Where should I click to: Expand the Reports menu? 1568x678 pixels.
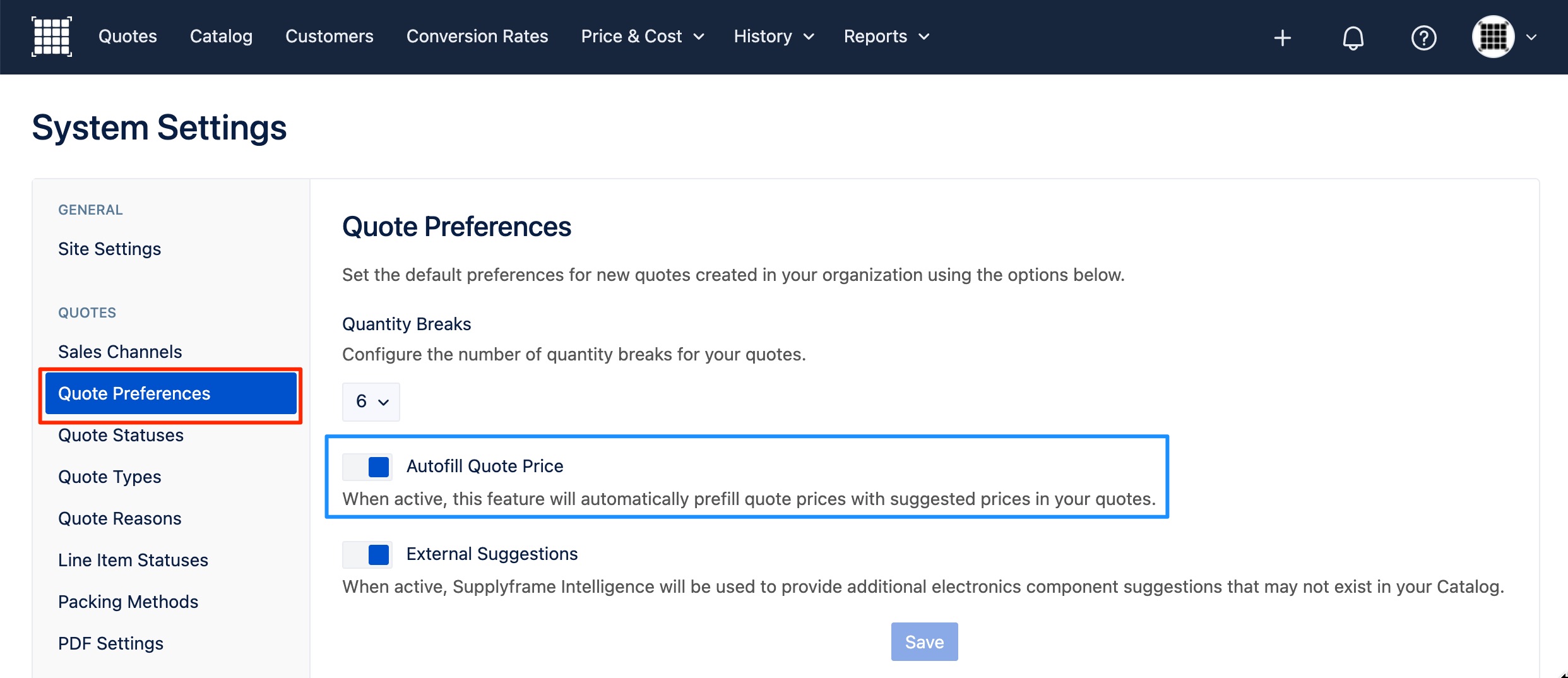pos(886,37)
